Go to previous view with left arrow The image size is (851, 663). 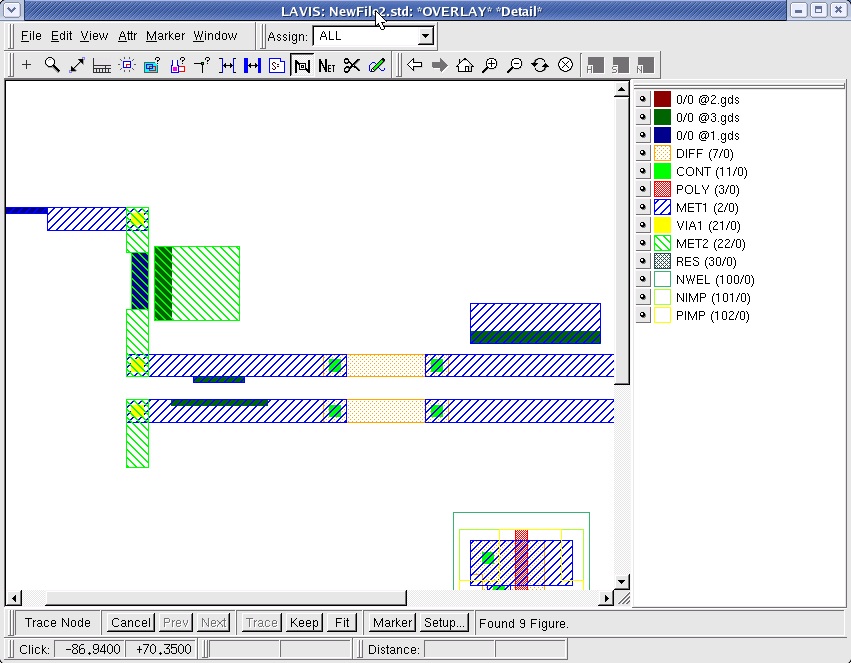click(x=415, y=66)
